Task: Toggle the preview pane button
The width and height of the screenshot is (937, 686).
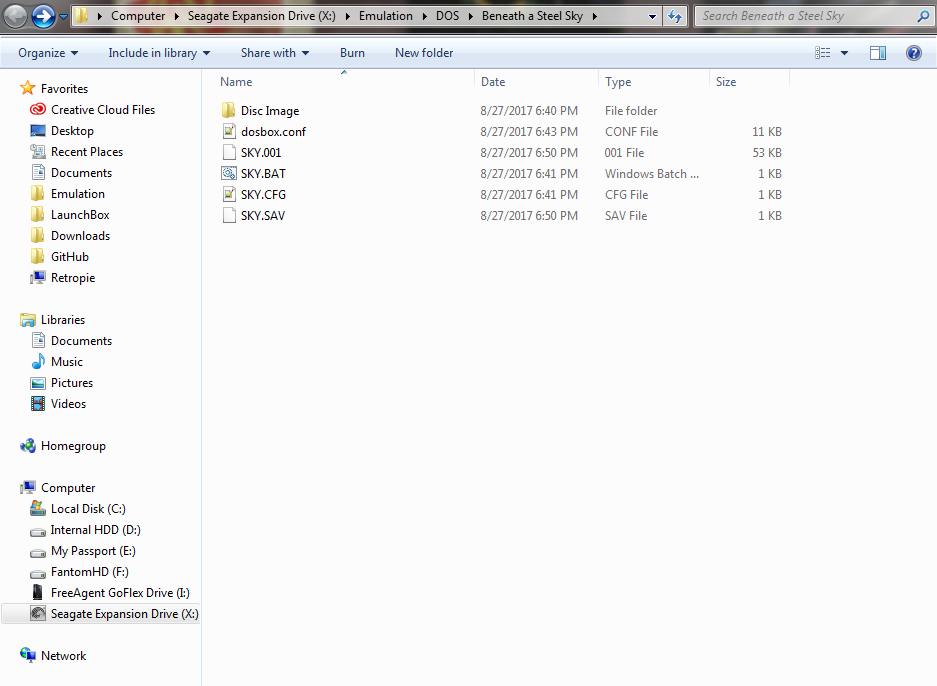Action: 878,53
